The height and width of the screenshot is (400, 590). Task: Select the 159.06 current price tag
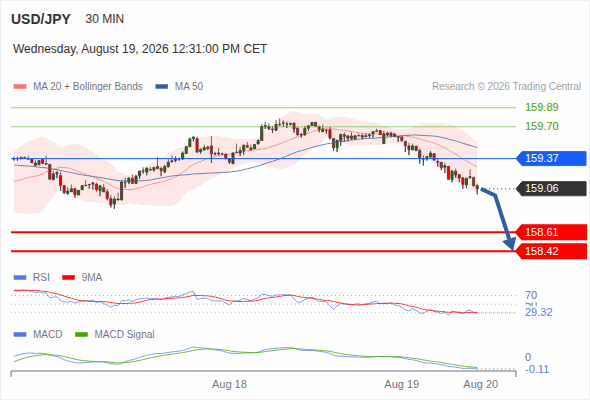pos(551,189)
